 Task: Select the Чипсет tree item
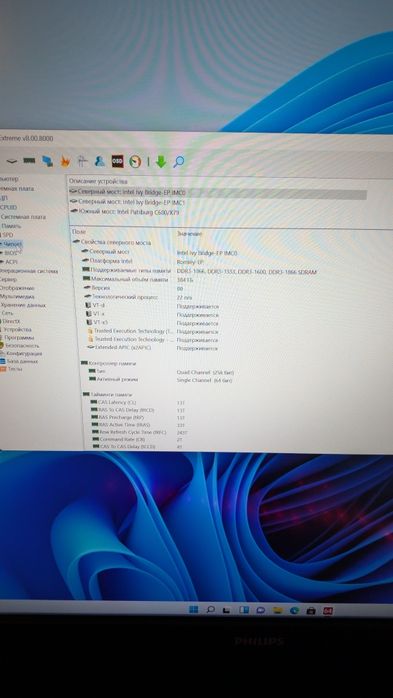click(x=12, y=244)
